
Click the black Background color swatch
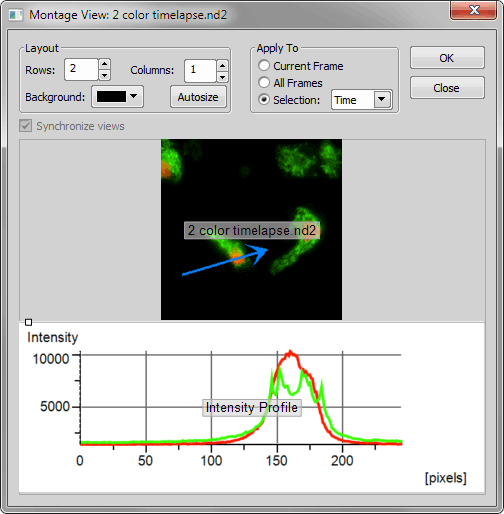pos(111,97)
